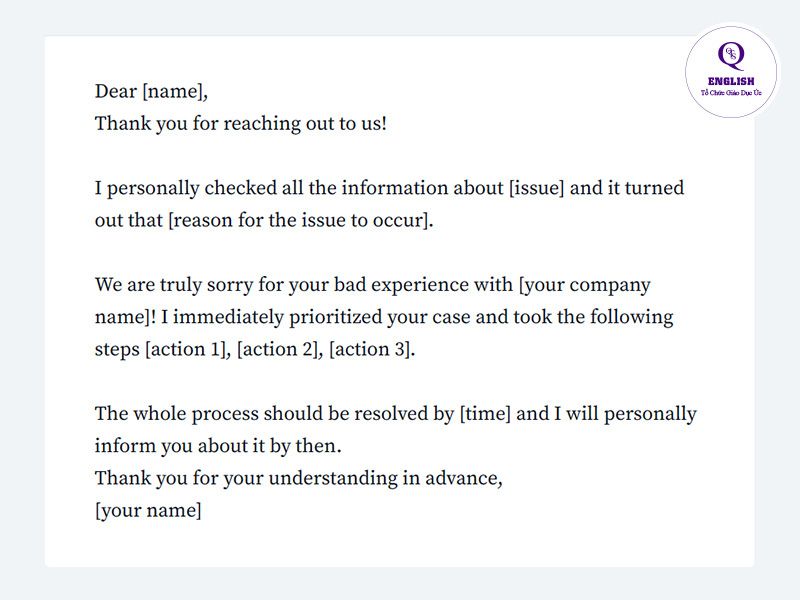Select the [your company placeholder text
The image size is (800, 600).
pos(585,285)
